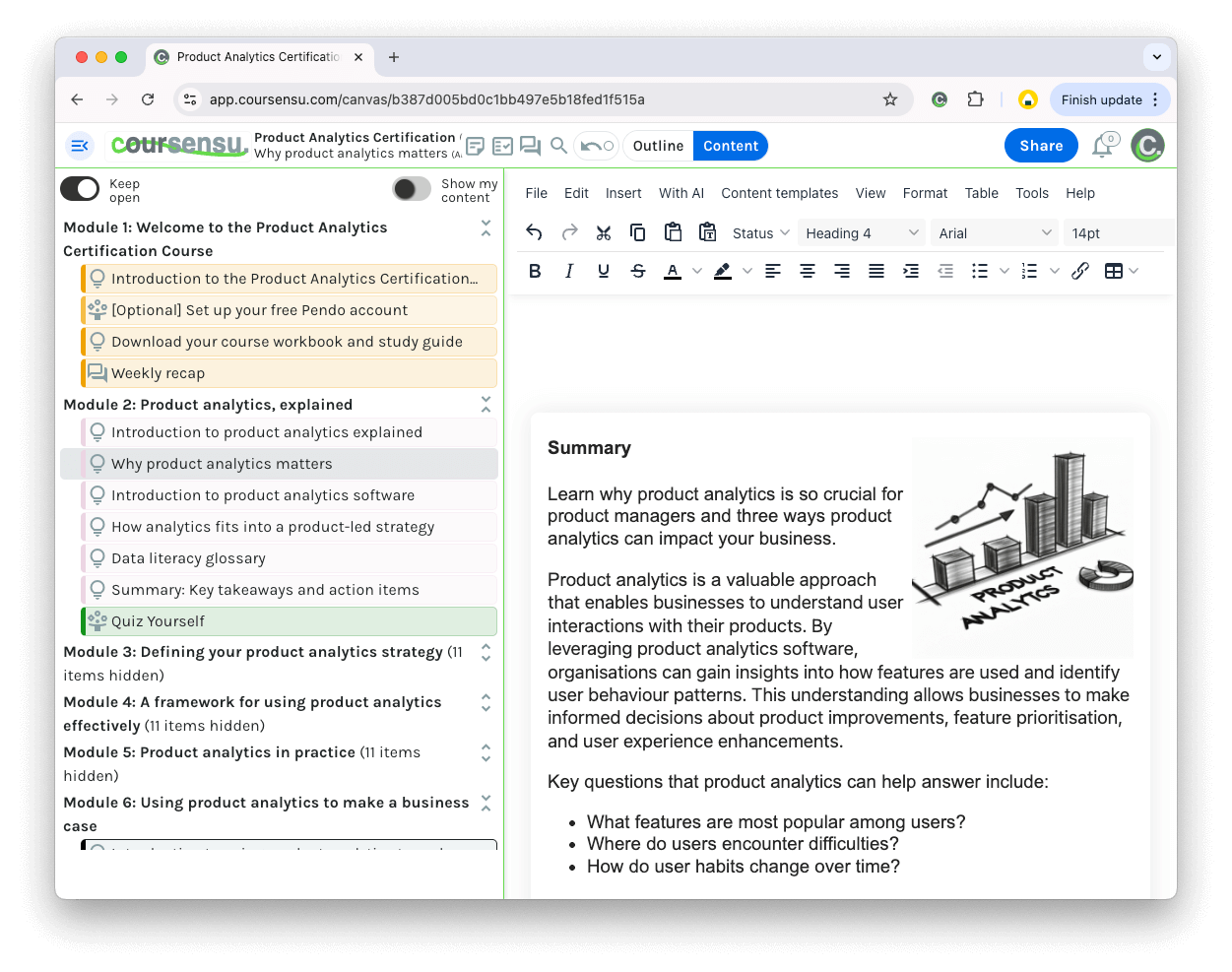Image resolution: width=1232 pixels, height=972 pixels.
Task: Open the Content templates menu
Action: pos(779,193)
